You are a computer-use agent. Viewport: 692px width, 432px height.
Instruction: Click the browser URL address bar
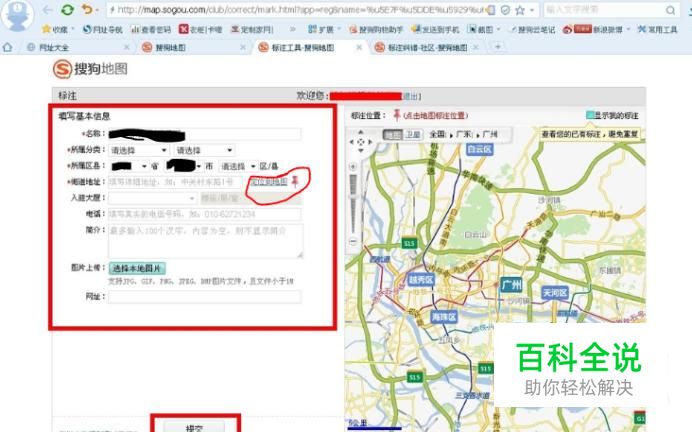[298, 10]
